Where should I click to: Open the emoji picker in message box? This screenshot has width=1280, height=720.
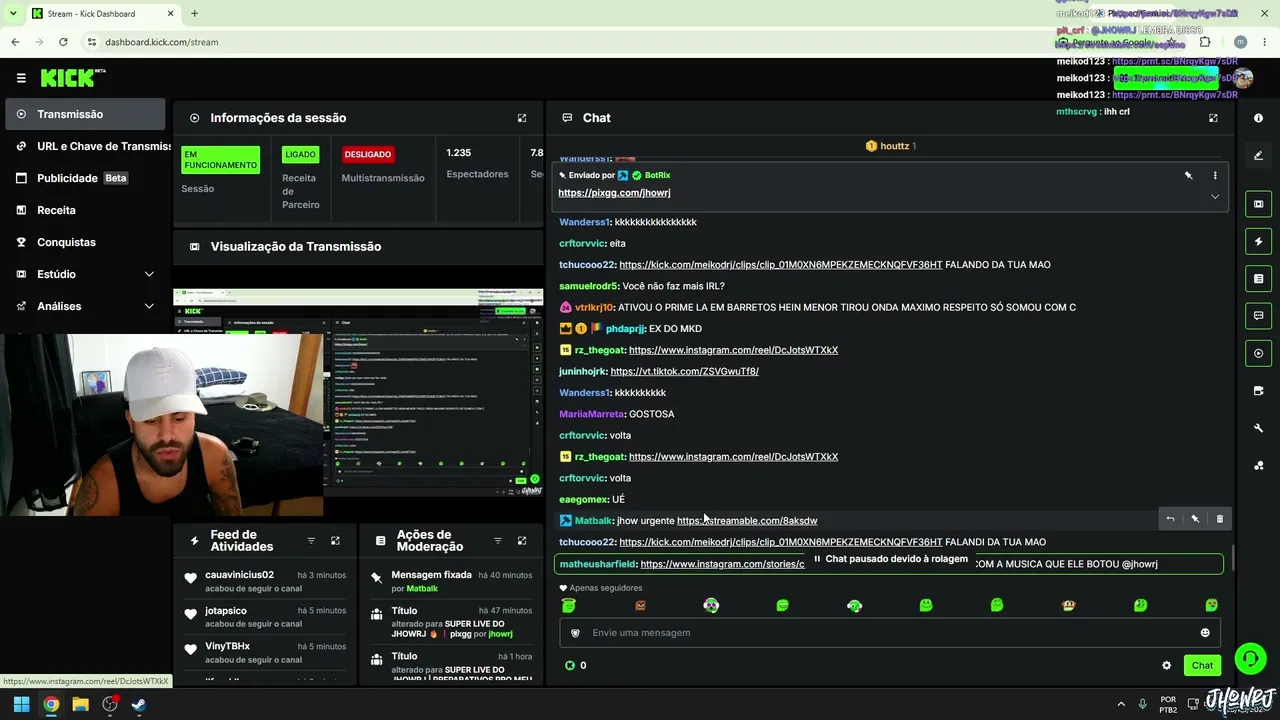click(1205, 633)
